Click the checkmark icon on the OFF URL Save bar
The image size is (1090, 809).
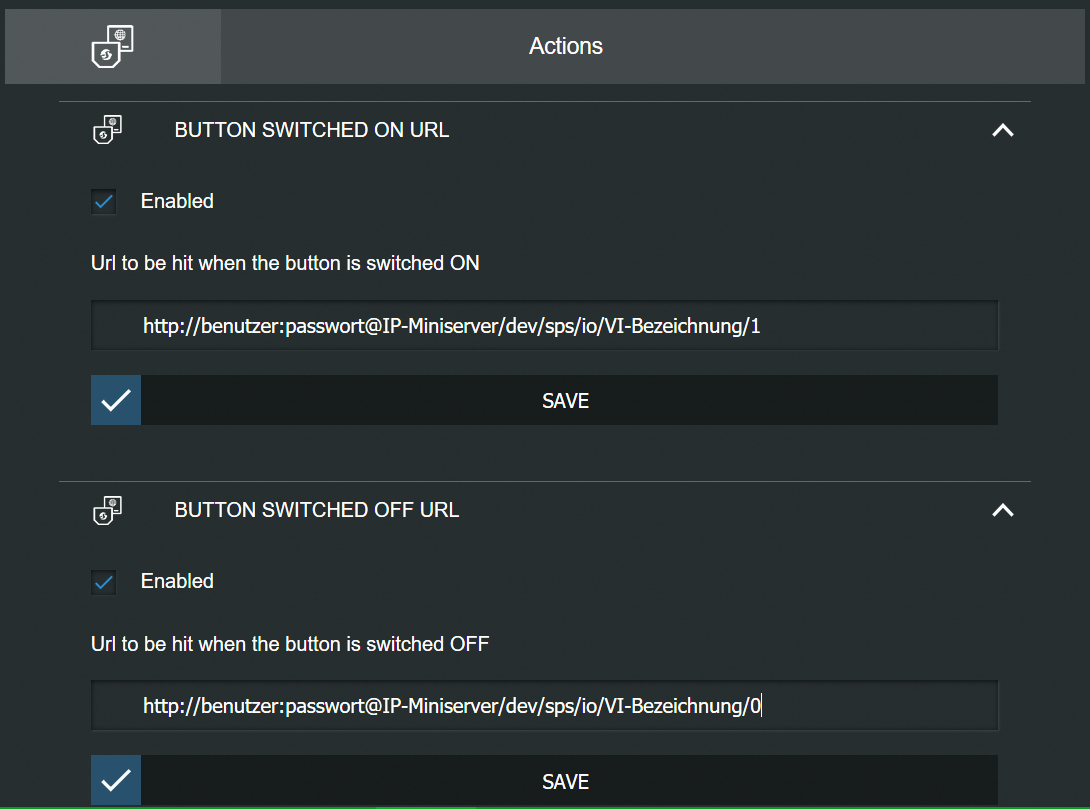(116, 781)
